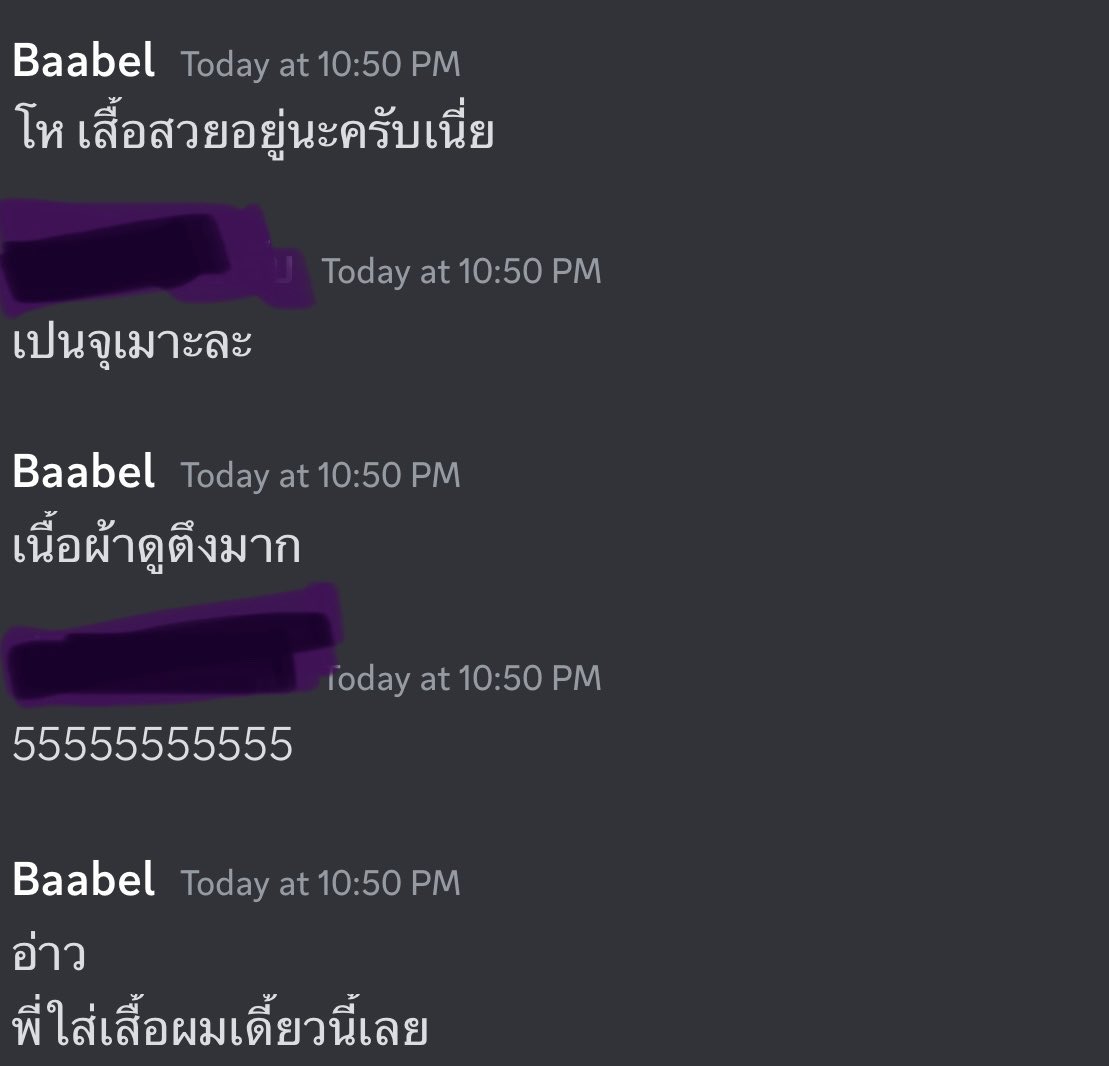Image resolution: width=1109 pixels, height=1066 pixels.
Task: Click the timestamp above the '55555555555' message
Action: pos(463,678)
